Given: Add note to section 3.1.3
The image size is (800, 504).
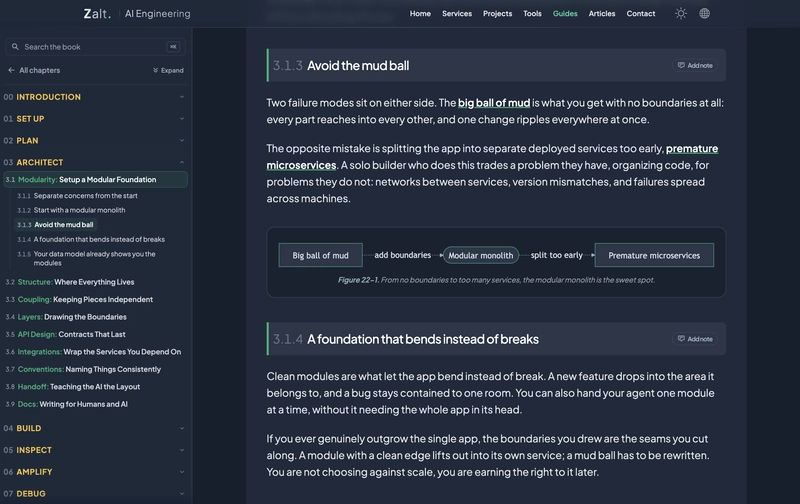Looking at the screenshot, I should (x=694, y=65).
